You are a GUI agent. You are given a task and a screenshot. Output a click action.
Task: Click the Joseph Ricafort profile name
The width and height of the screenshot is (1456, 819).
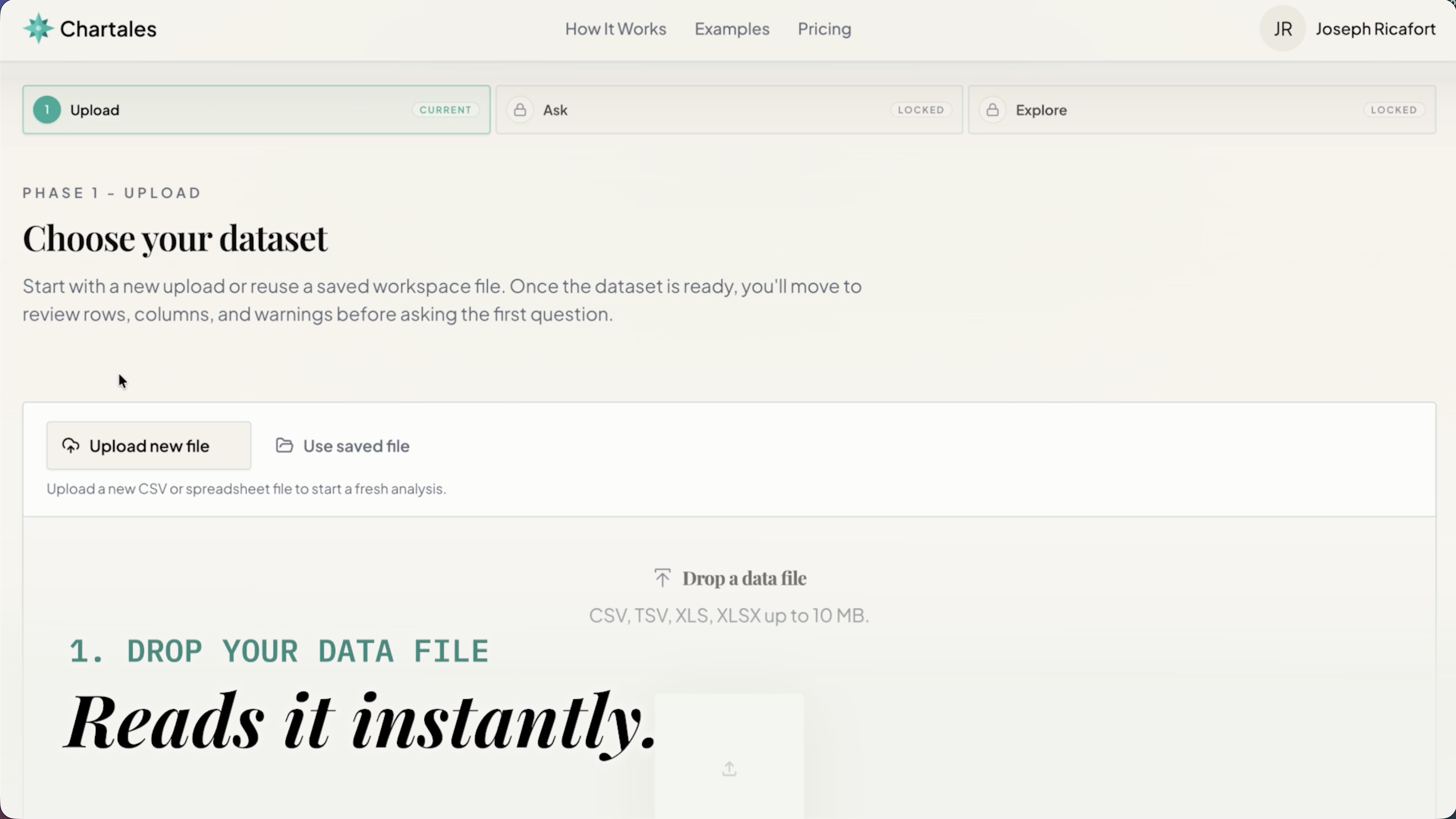pos(1375,29)
